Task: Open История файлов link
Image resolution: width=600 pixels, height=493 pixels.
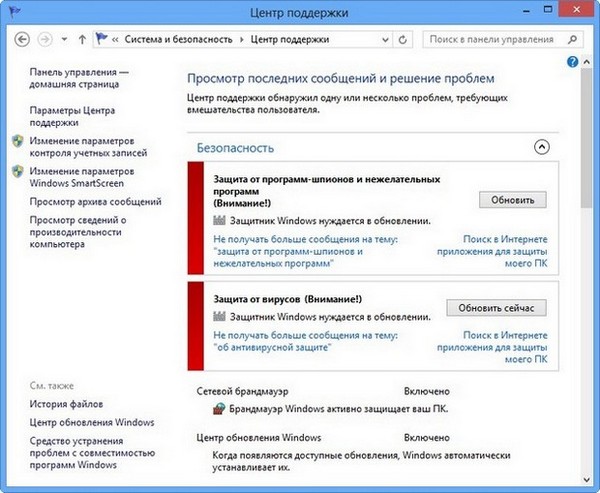Action: click(66, 404)
